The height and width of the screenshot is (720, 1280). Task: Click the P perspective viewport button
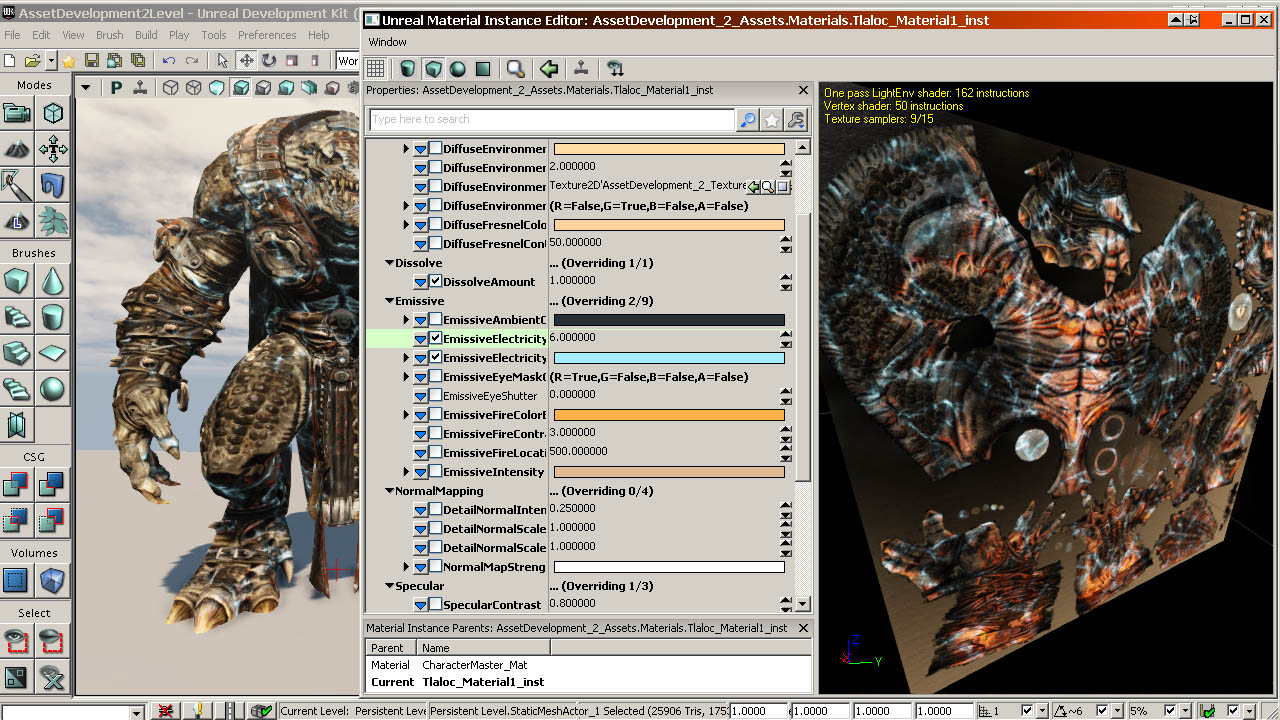pyautogui.click(x=116, y=88)
